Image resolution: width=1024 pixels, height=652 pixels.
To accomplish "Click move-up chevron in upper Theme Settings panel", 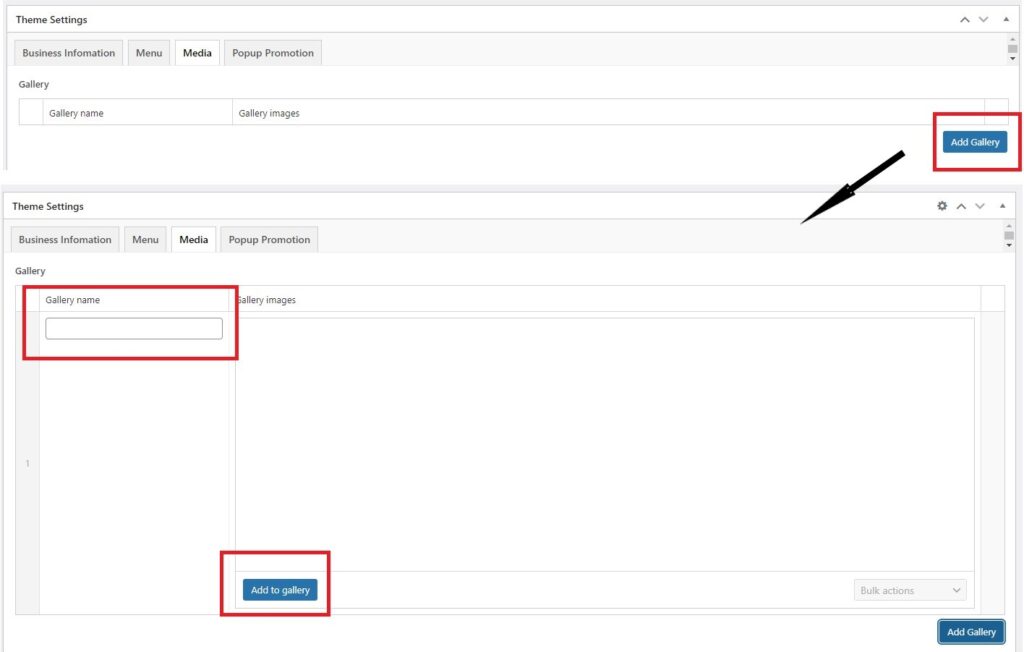I will pyautogui.click(x=964, y=19).
